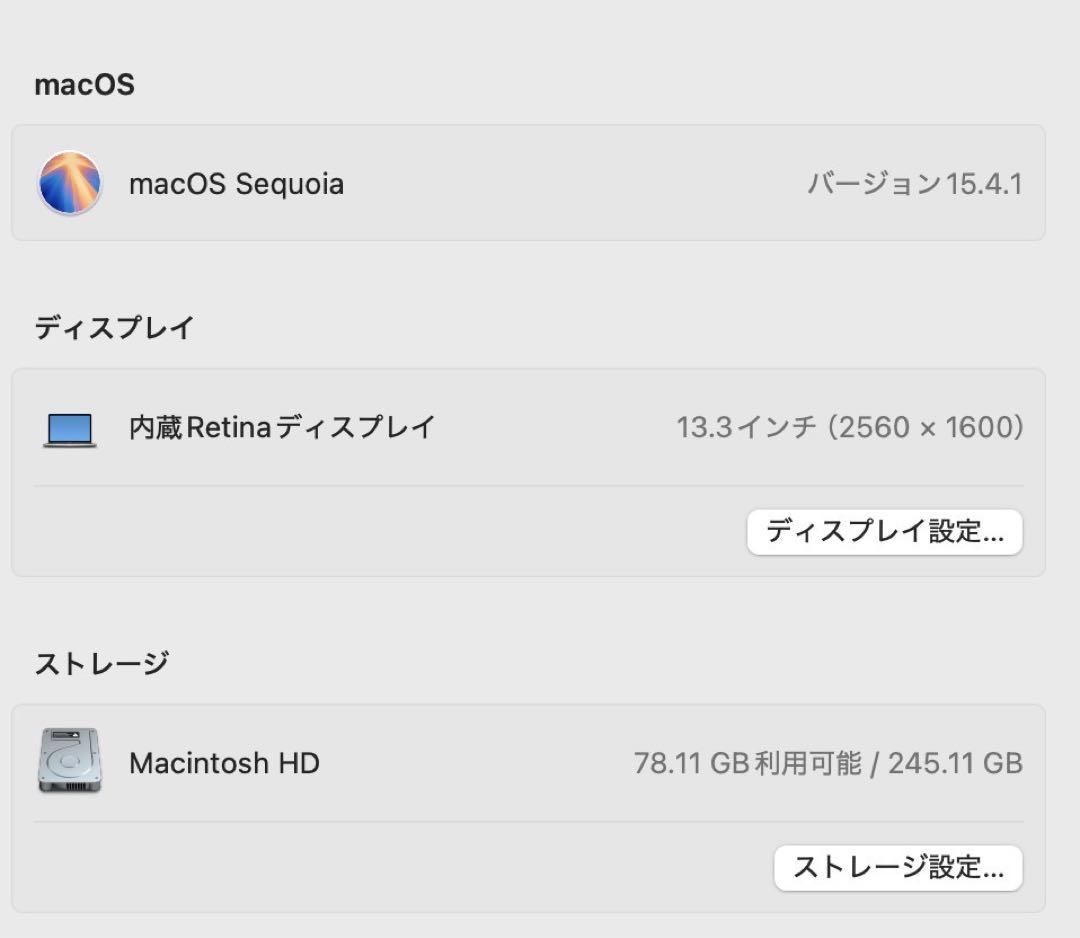Viewport: 1080px width, 938px height.
Task: Click the colorful swirl in the Sequoia icon
Action: [x=69, y=183]
